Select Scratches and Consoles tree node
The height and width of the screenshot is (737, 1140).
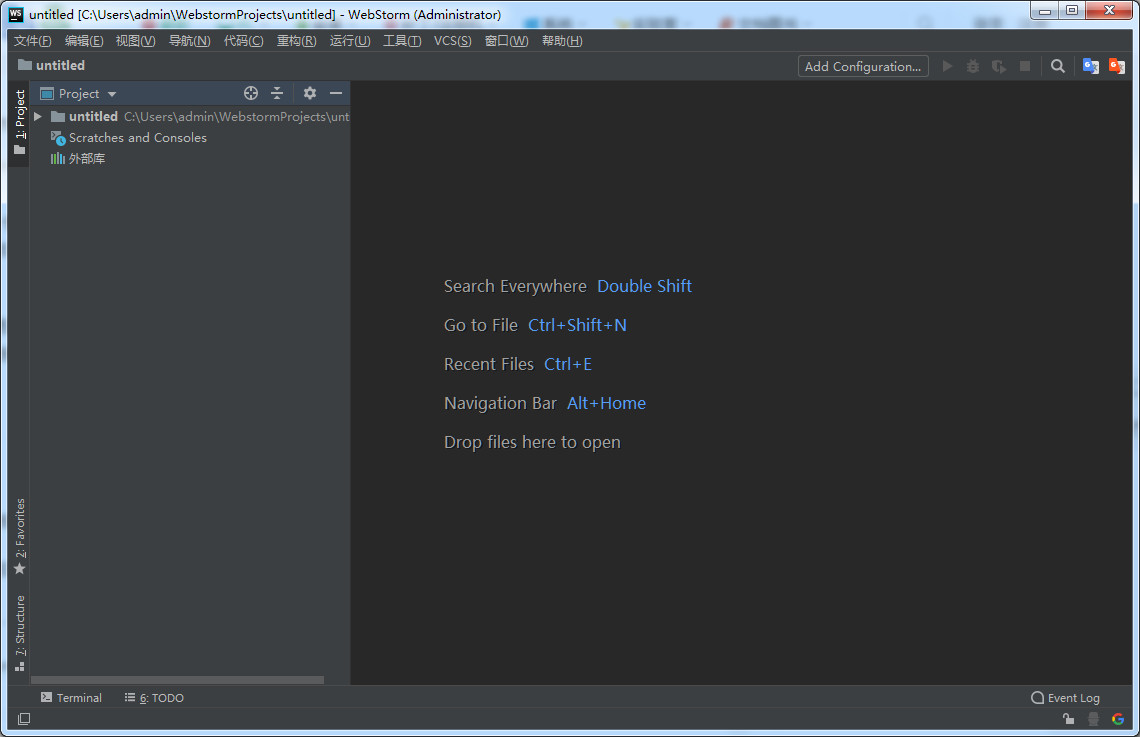point(137,138)
